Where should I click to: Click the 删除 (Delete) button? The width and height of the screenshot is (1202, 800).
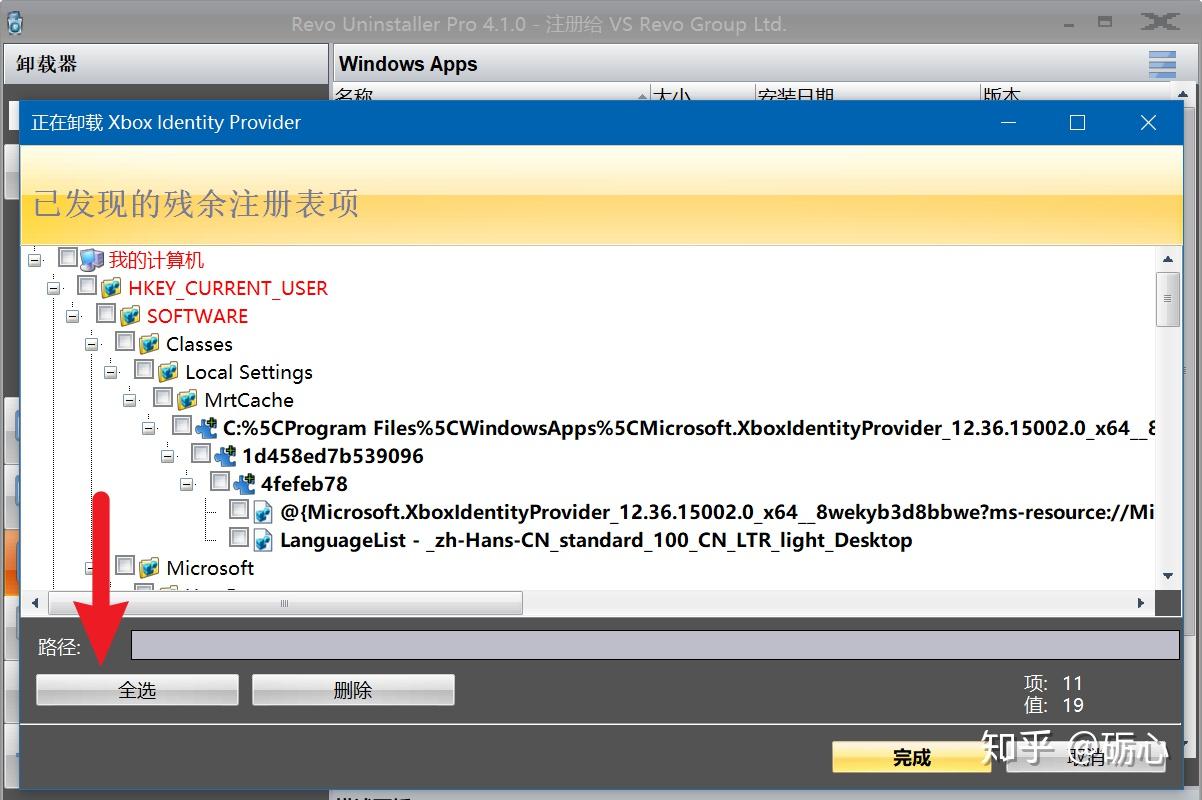[353, 690]
